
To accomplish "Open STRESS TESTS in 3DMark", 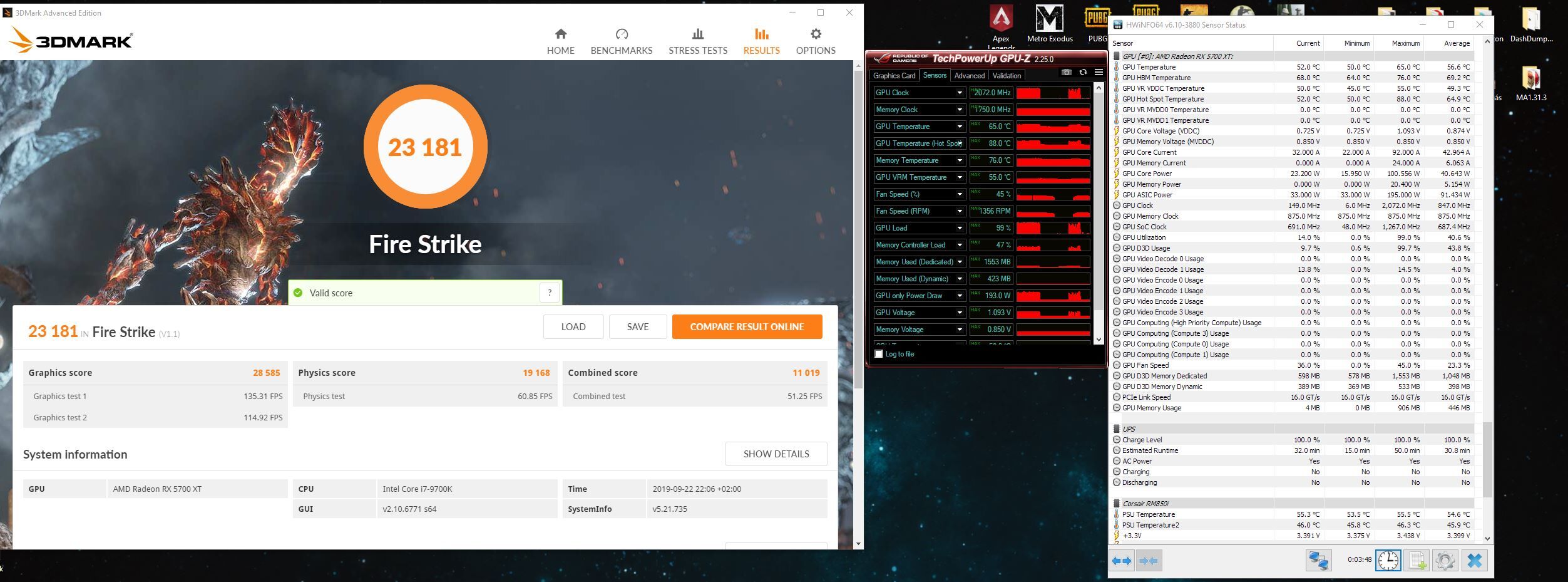I will coord(697,42).
